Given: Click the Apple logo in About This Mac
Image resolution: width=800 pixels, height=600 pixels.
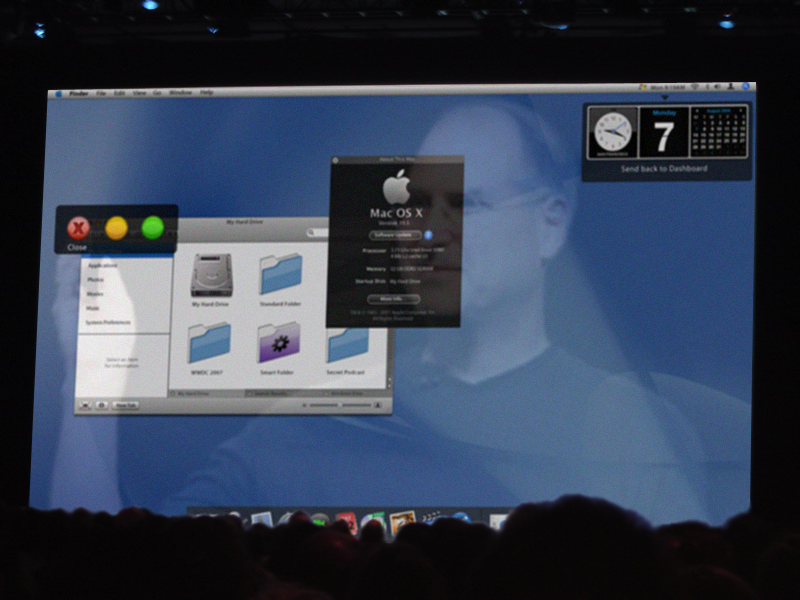Looking at the screenshot, I should 397,187.
